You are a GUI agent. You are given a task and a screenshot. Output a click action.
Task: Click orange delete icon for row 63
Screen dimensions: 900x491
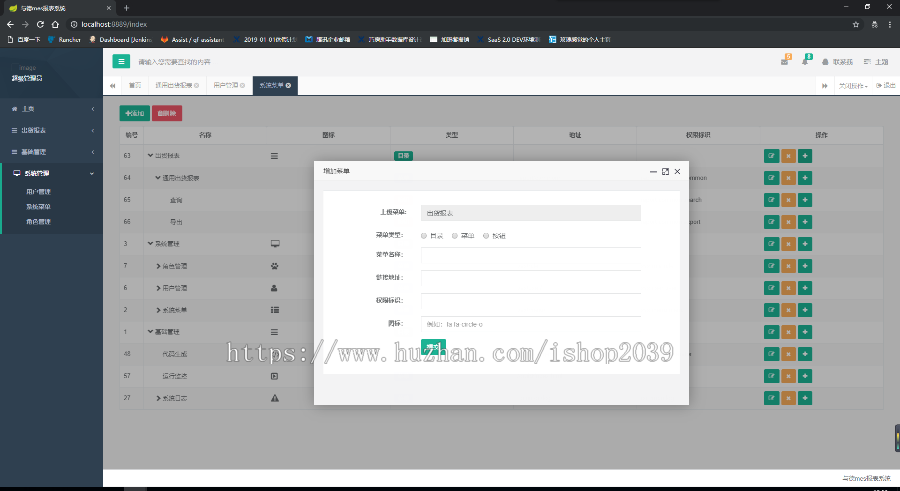click(x=789, y=156)
